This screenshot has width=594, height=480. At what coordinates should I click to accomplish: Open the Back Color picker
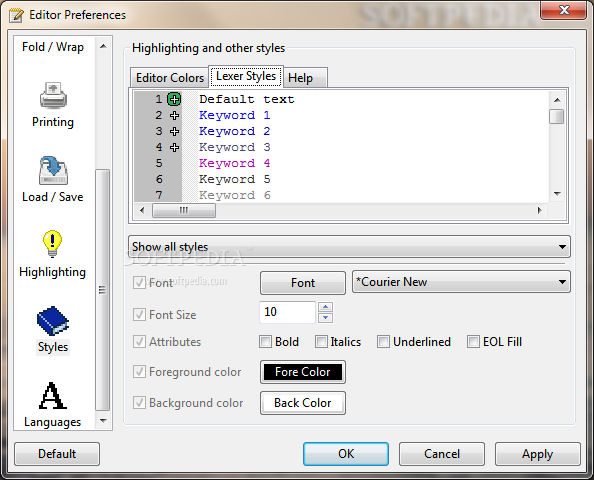click(303, 403)
